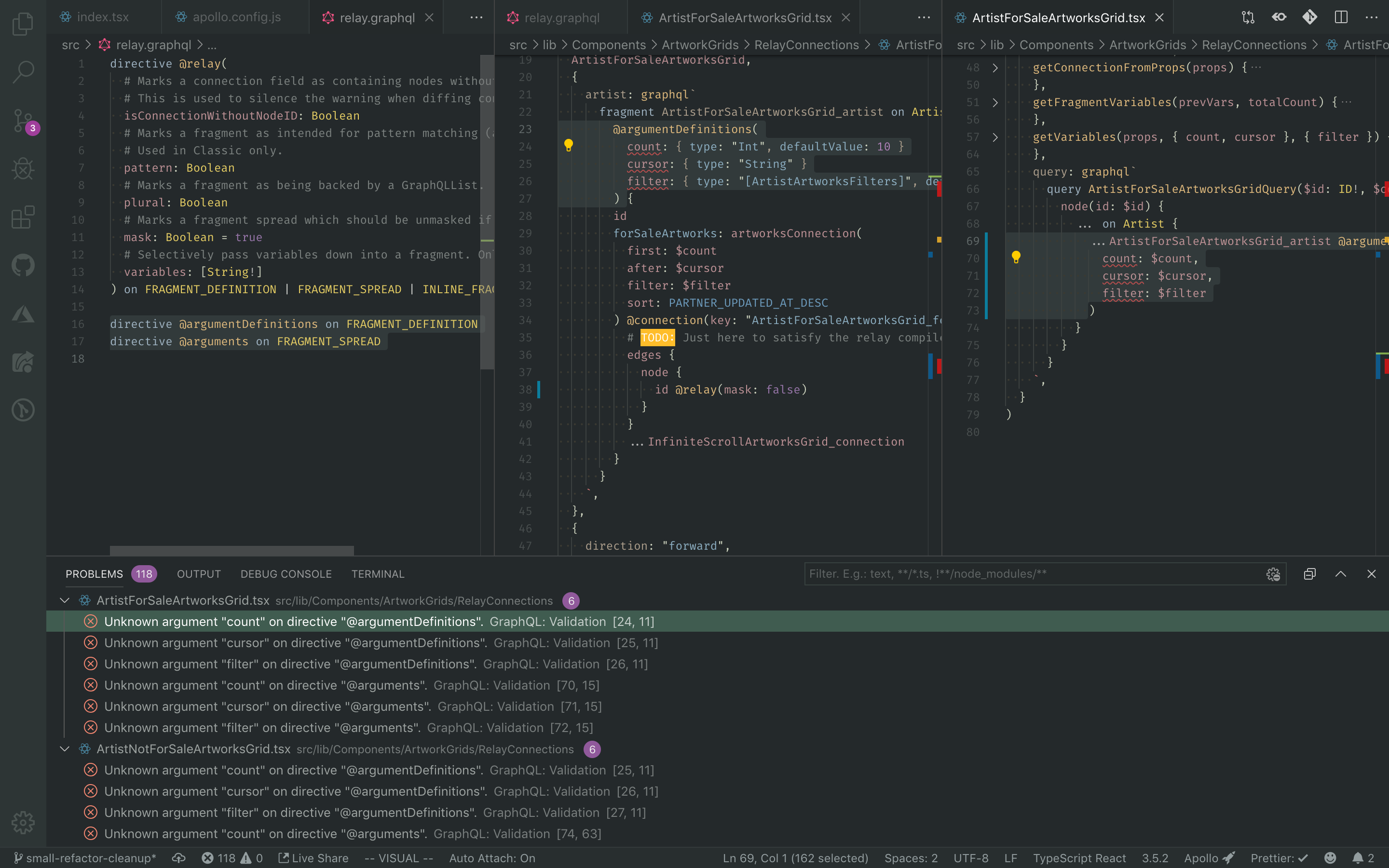This screenshot has height=868, width=1389.
Task: Open Source Control view with 3 badge
Action: point(23,121)
